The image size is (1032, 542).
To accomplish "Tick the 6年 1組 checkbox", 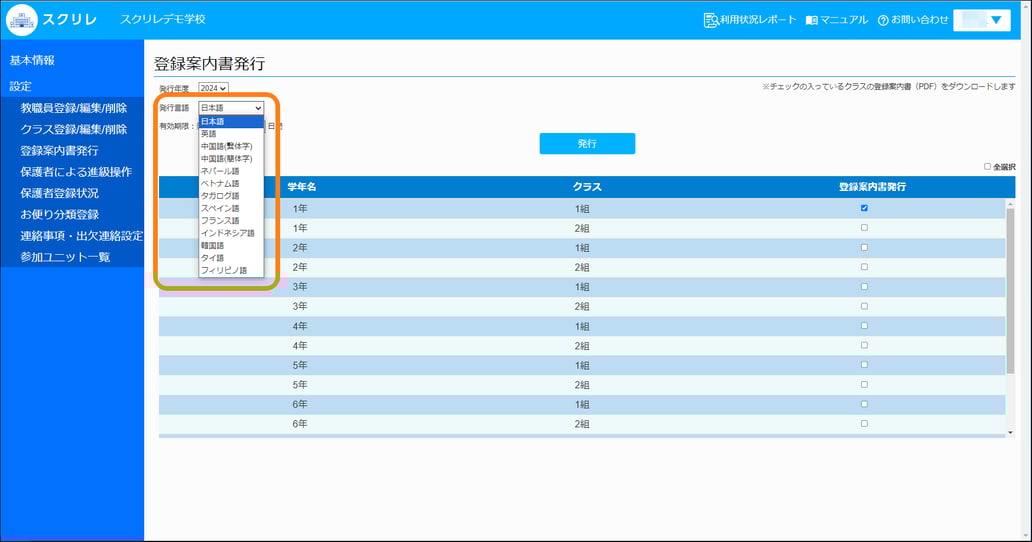I will [864, 404].
